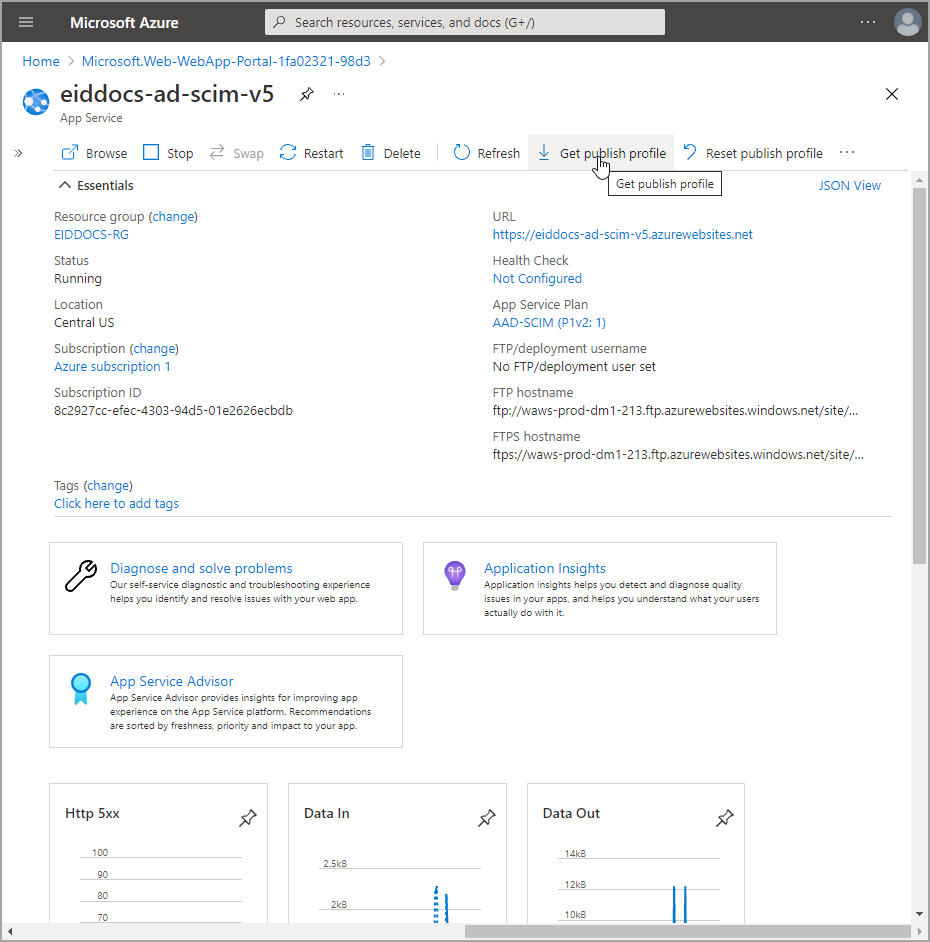The image size is (930, 942).
Task: Pin the eiddocs-ad-scim-v5 app to dashboard
Action: pos(307,94)
